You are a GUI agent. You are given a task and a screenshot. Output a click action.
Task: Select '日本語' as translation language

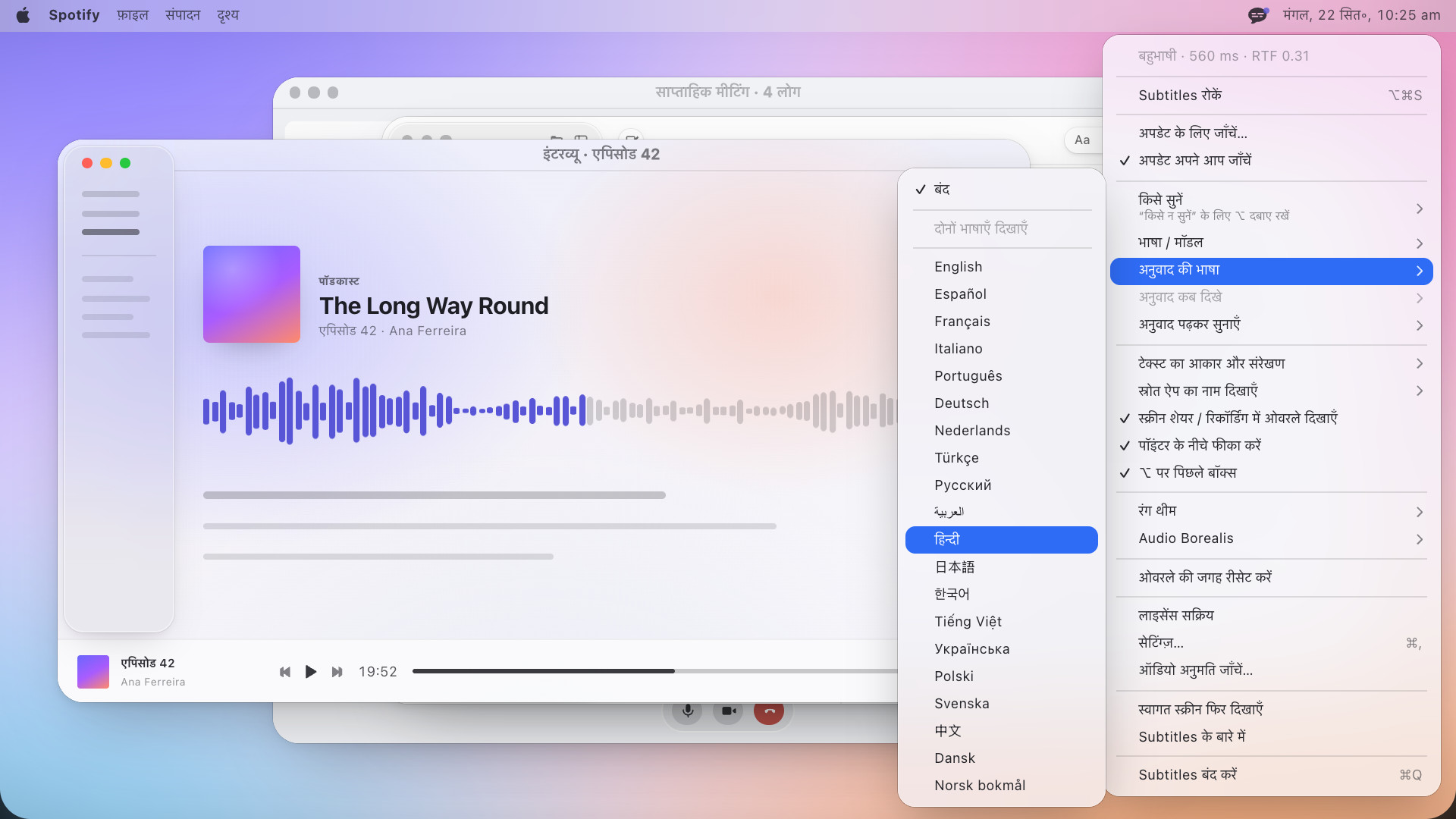coord(1002,567)
